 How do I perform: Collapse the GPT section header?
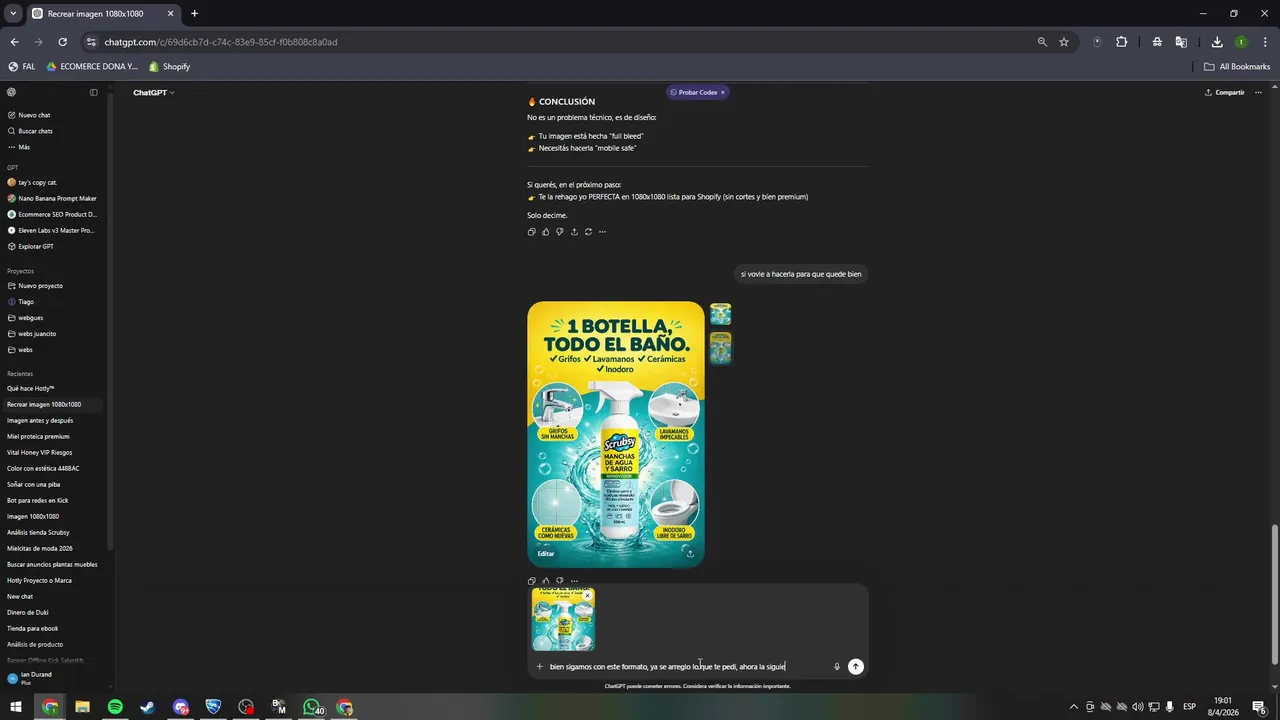click(x=13, y=168)
